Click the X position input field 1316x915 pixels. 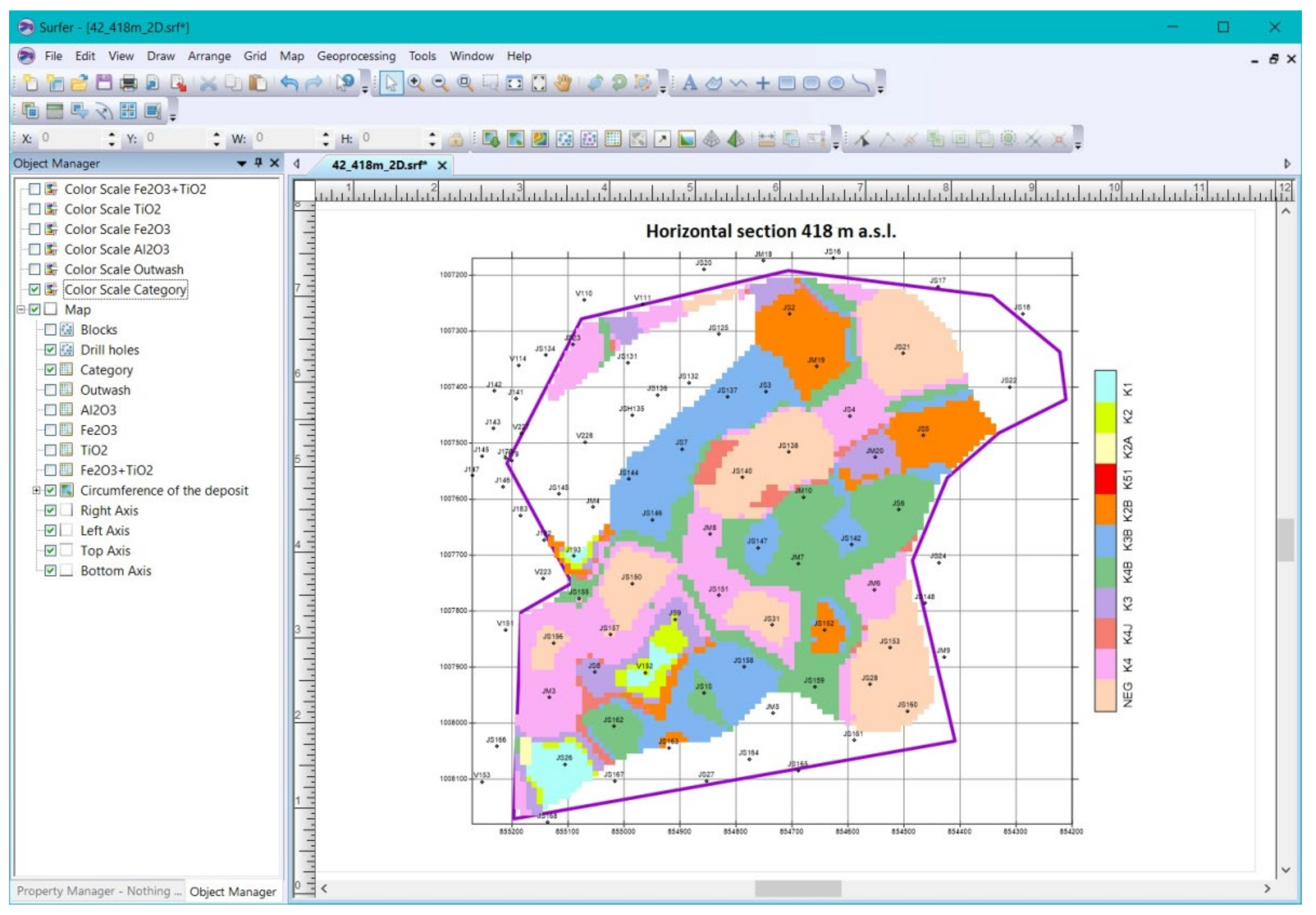pyautogui.click(x=70, y=138)
